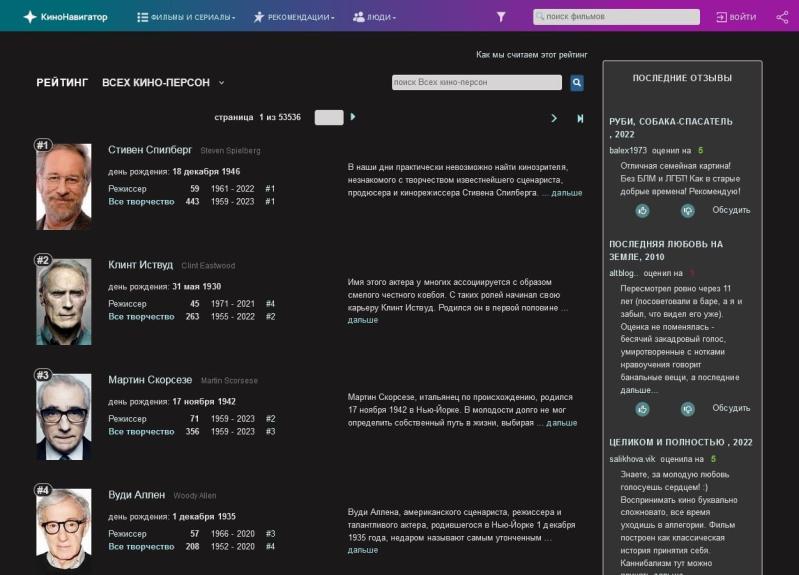Image resolution: width=799 pixels, height=575 pixels.
Task: Click the #1 rank badge
Action: [42, 145]
